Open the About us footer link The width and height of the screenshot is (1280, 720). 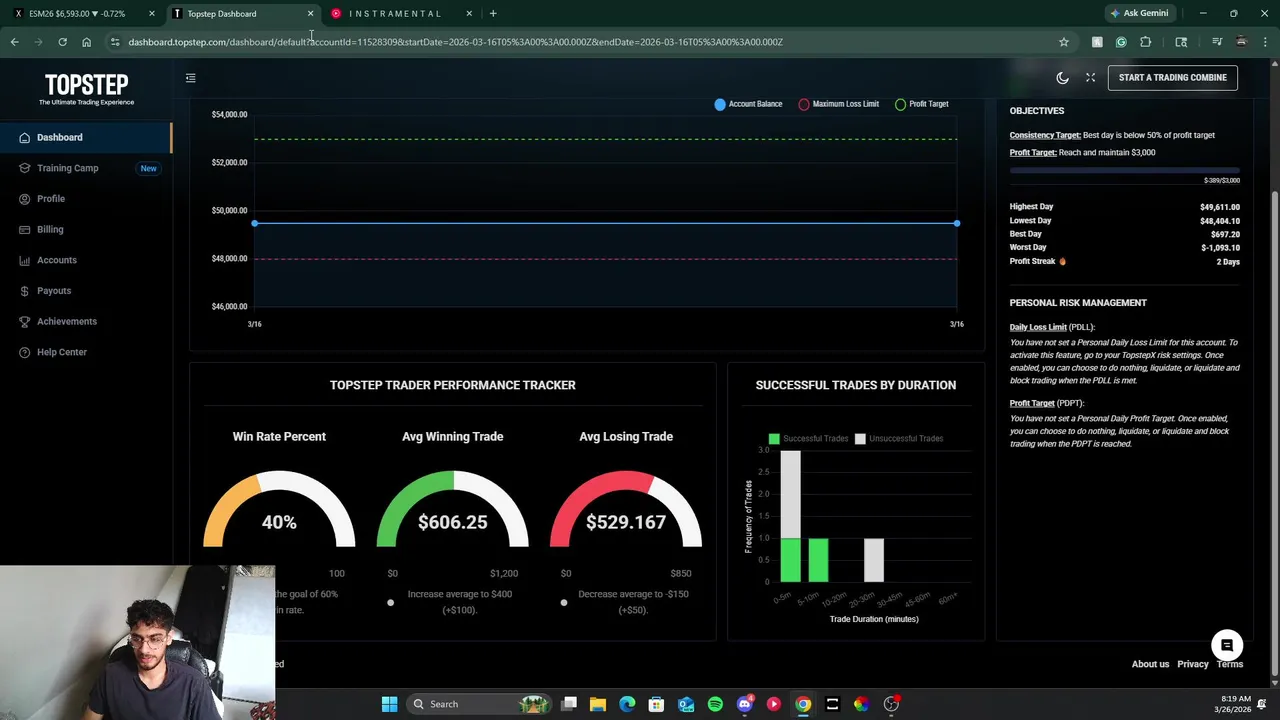tap(1150, 664)
